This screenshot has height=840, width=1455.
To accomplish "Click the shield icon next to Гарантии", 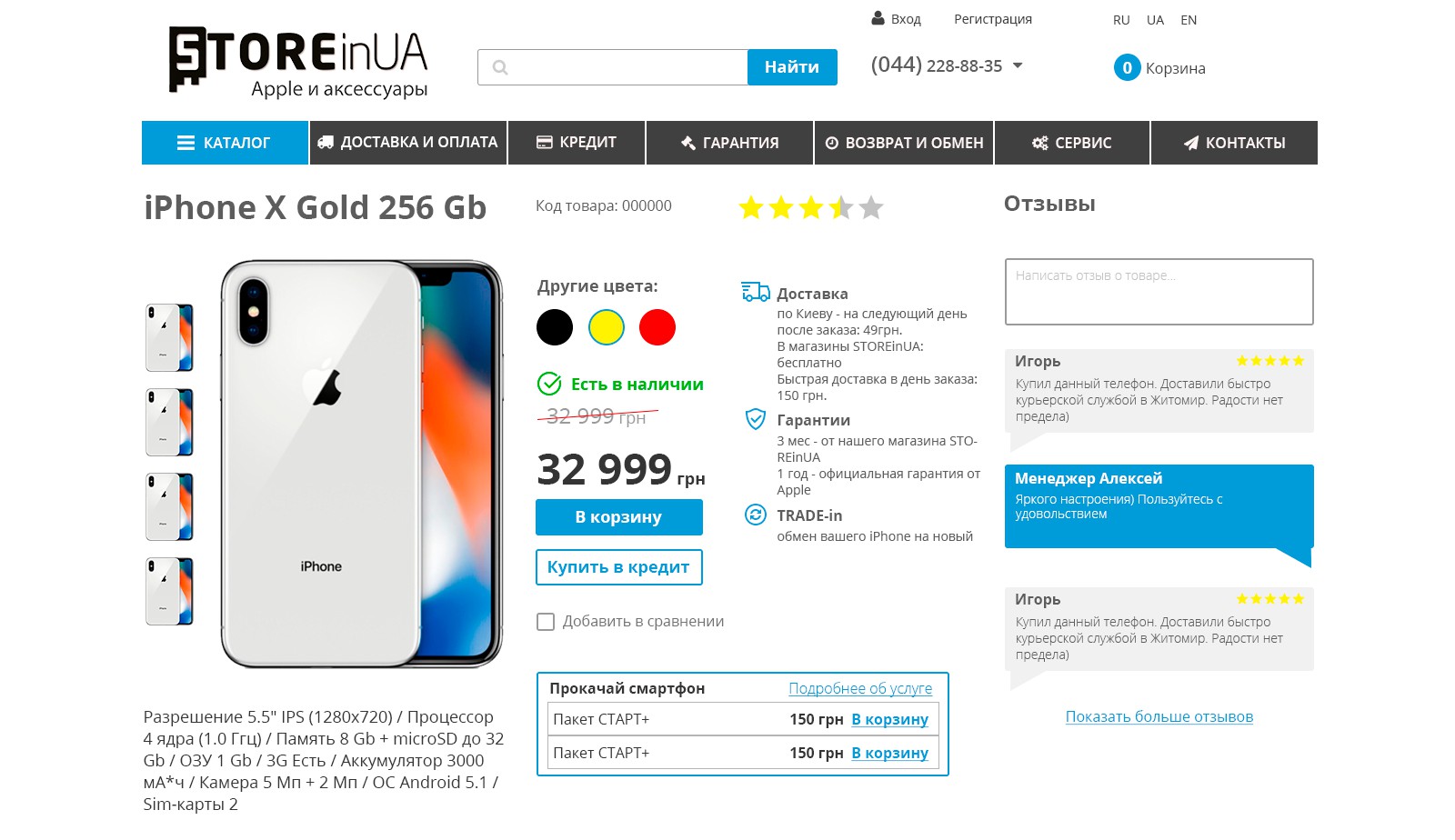I will (755, 419).
